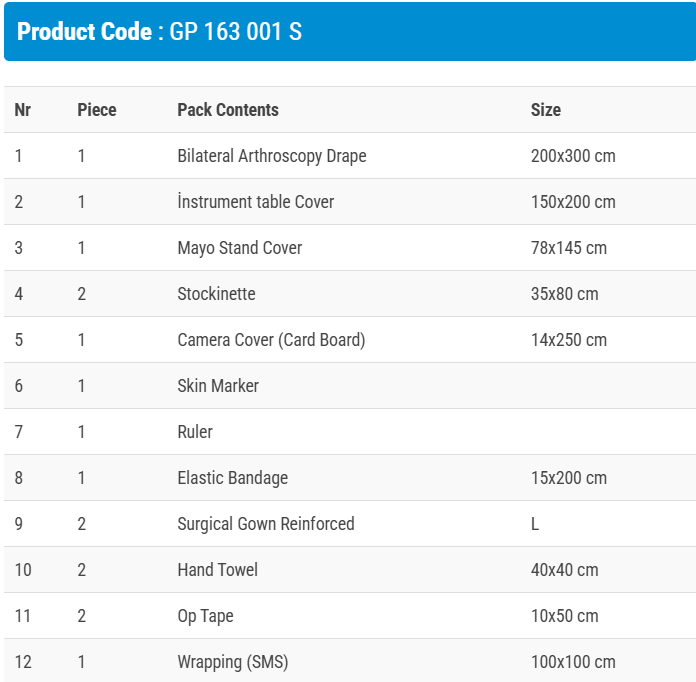The height and width of the screenshot is (682, 696).
Task: Click the Piece column header
Action: coord(97,110)
